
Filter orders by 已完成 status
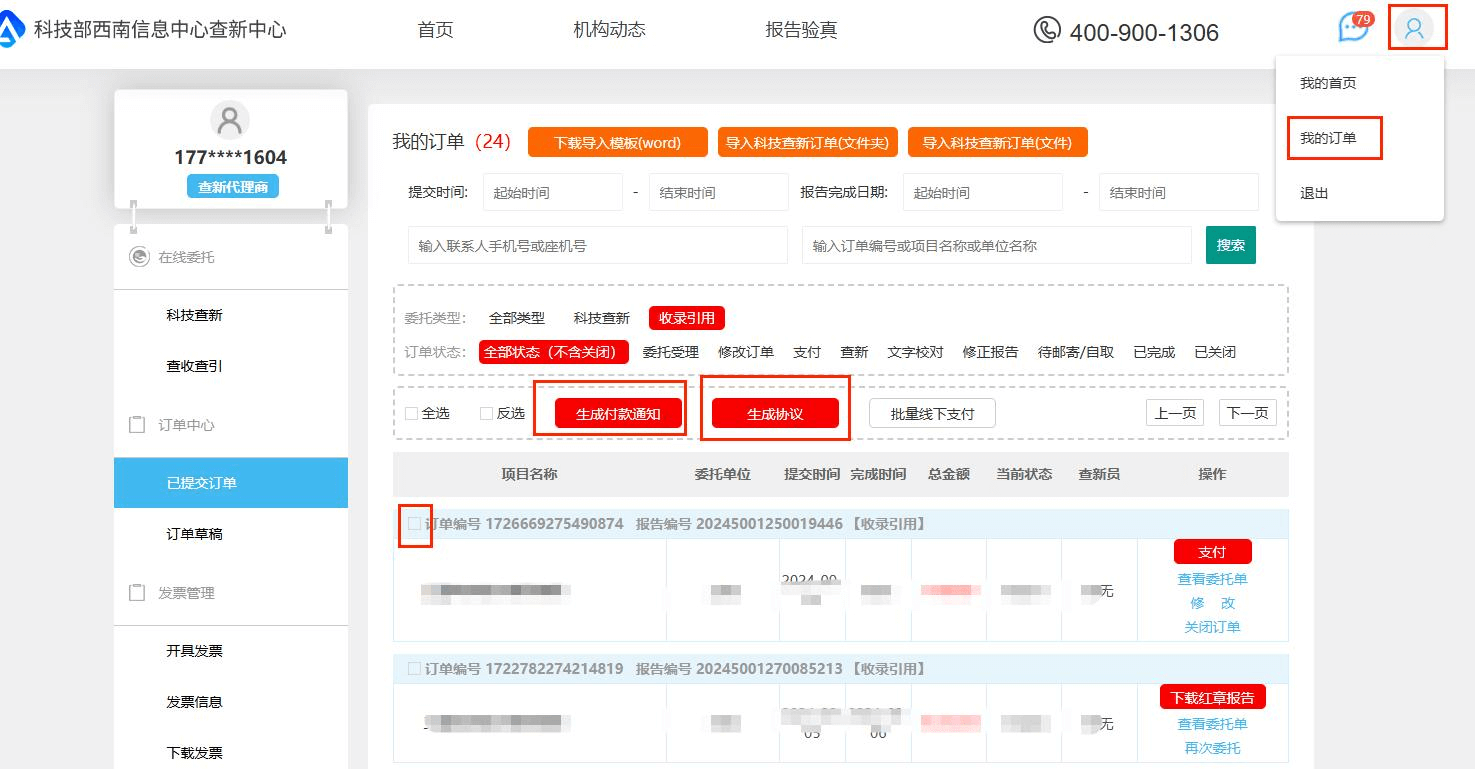click(1154, 352)
